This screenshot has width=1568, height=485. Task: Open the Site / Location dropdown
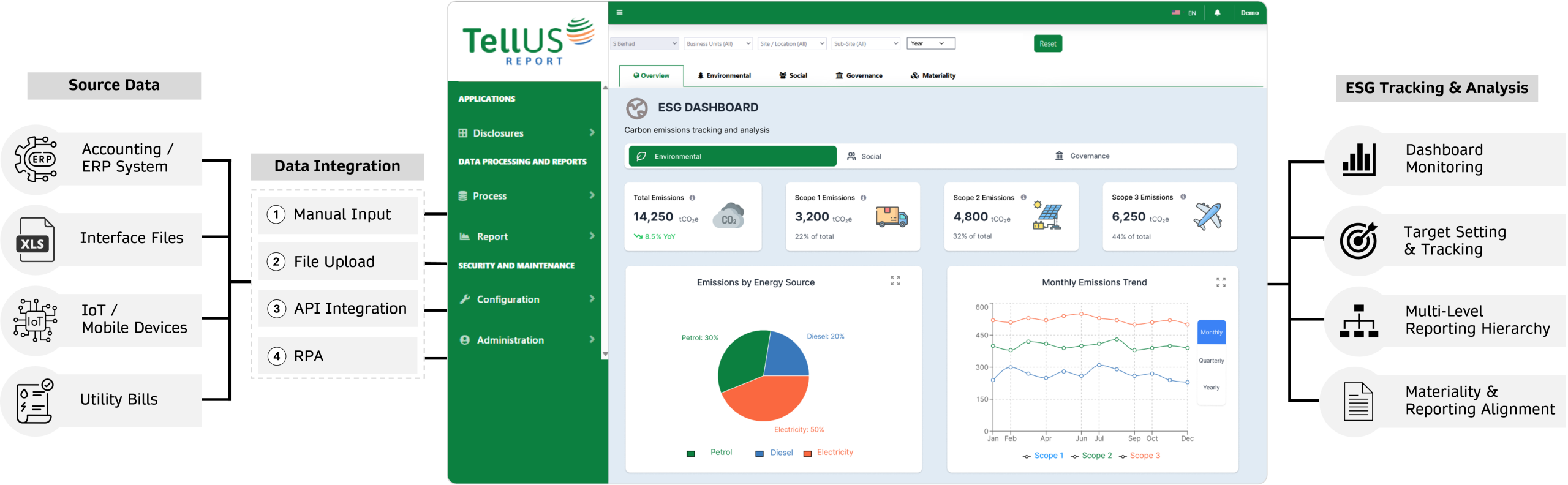[x=791, y=44]
